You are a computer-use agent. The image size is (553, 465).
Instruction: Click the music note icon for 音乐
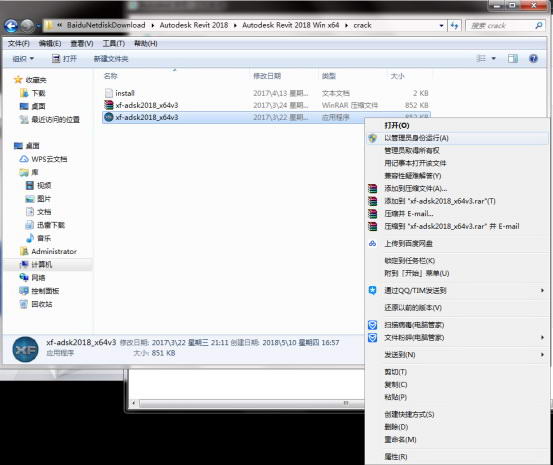tap(30, 238)
